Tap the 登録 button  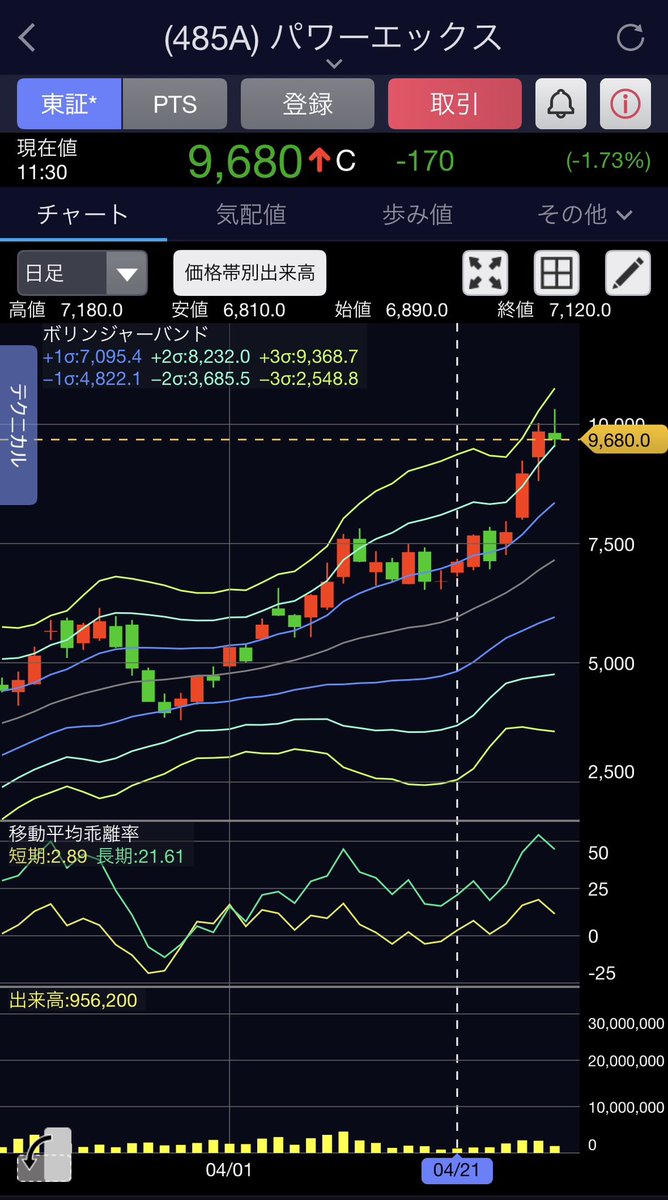(308, 103)
